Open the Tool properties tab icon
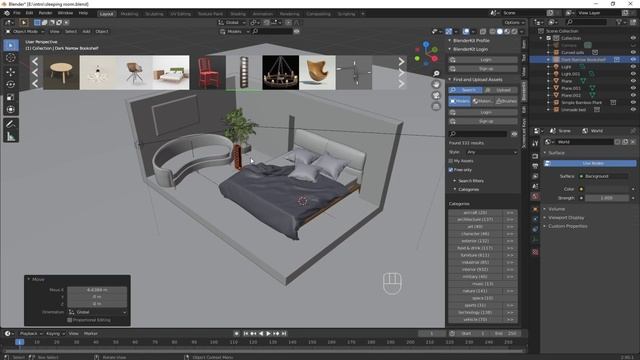640x360 pixels. point(535,144)
